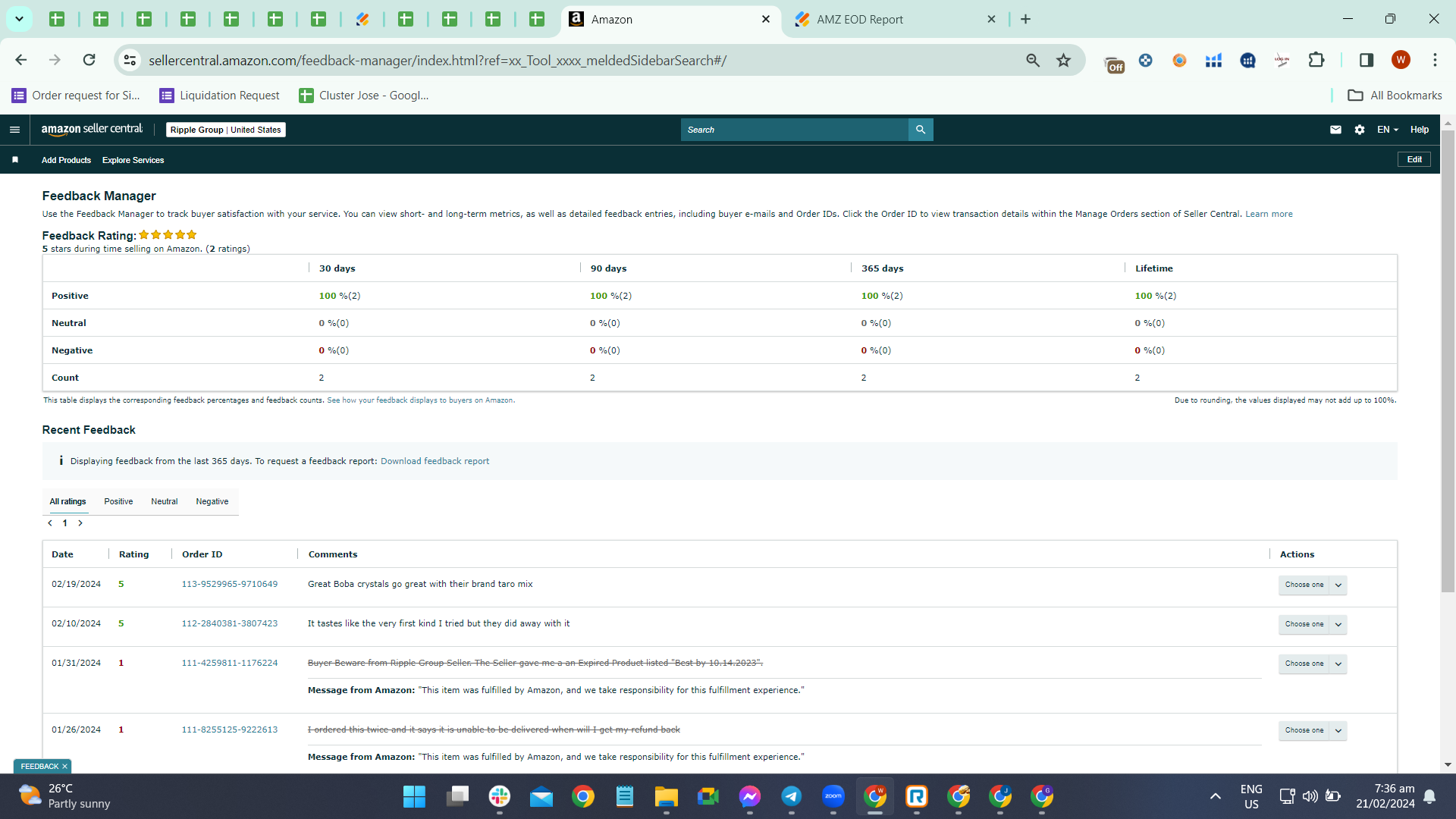Screen dimensions: 1456x819
Task: Click the search magnifier button in Seller Central
Action: coord(921,130)
